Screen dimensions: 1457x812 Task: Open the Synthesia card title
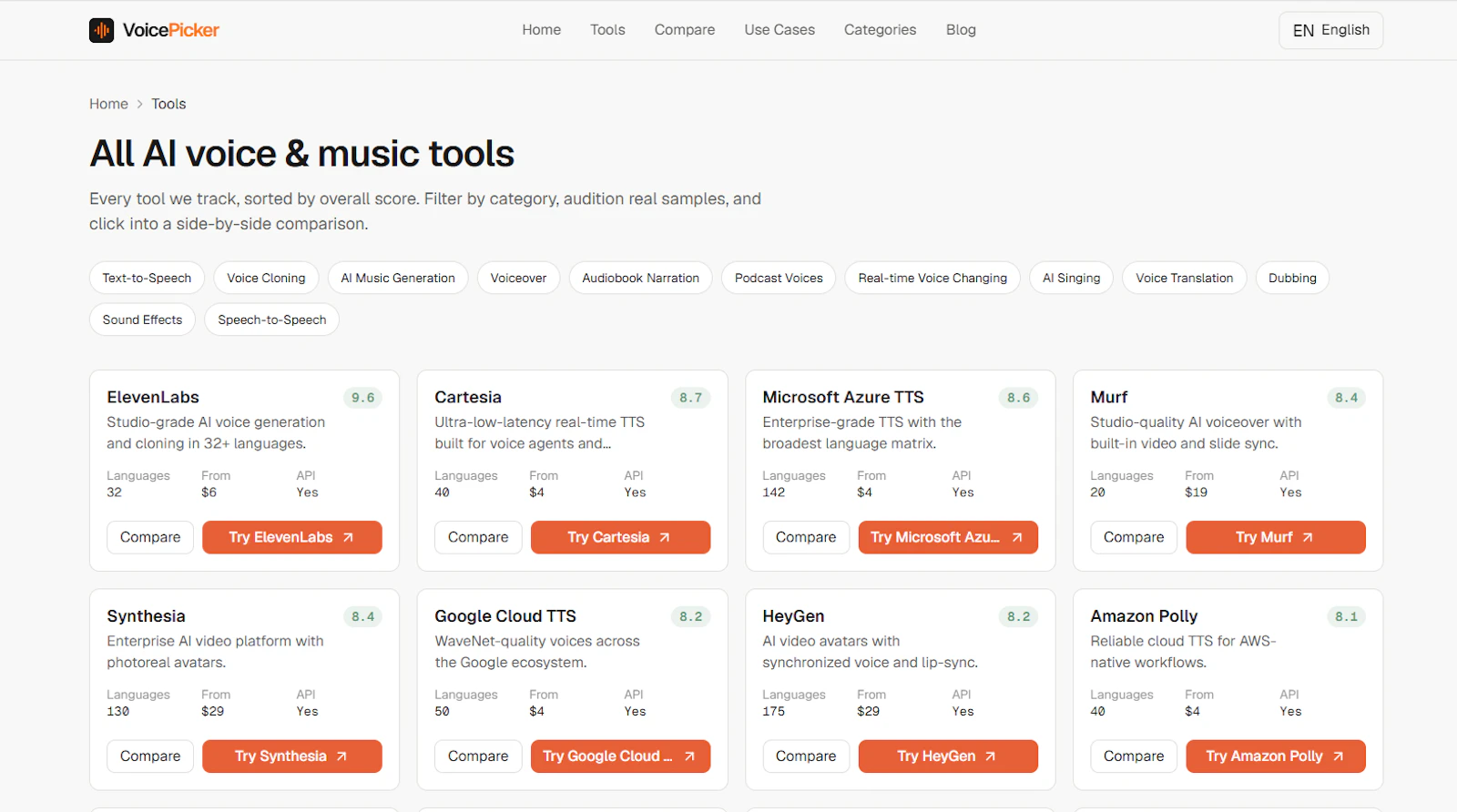146,616
